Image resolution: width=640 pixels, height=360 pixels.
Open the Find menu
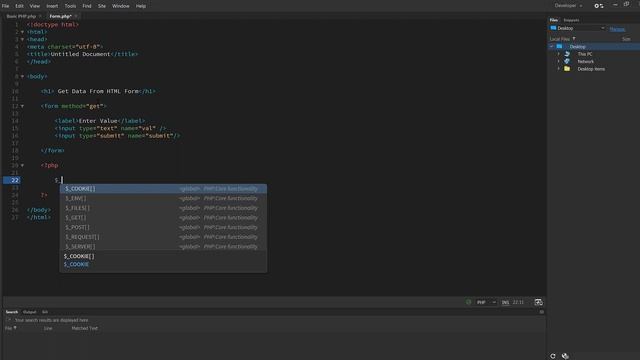tap(87, 6)
